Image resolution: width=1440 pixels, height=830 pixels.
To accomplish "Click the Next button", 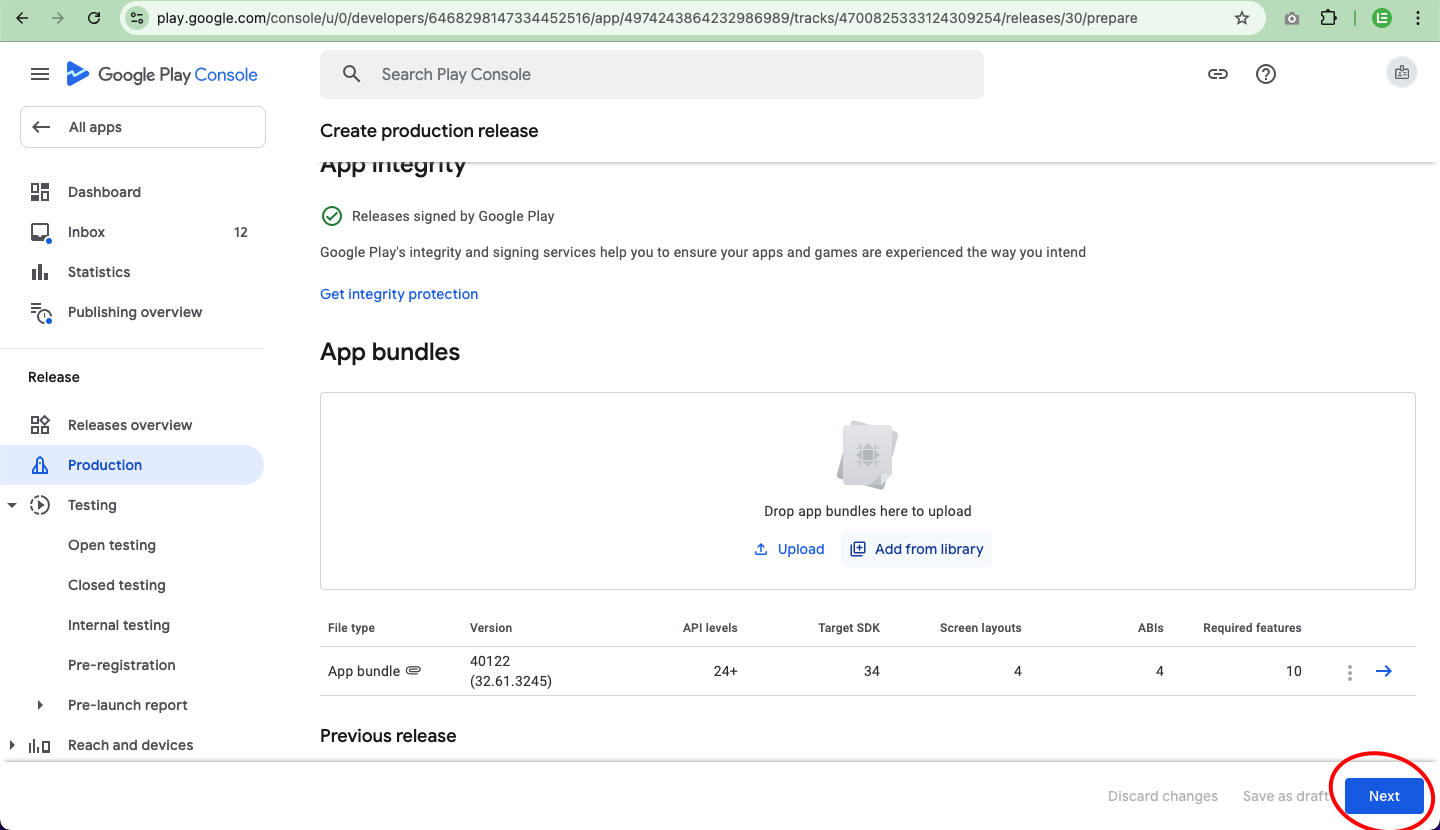I will (1384, 796).
